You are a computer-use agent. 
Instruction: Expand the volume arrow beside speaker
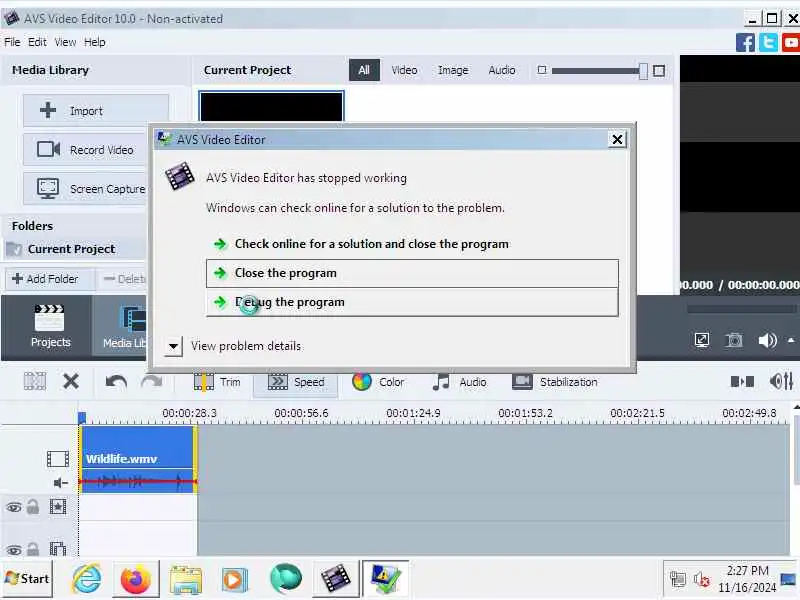pos(791,340)
